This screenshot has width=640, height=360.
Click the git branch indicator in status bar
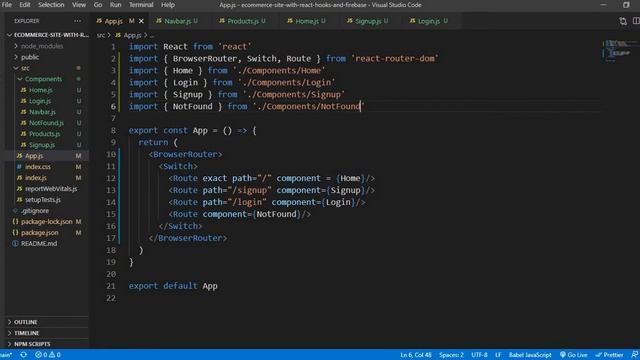(x=7, y=355)
